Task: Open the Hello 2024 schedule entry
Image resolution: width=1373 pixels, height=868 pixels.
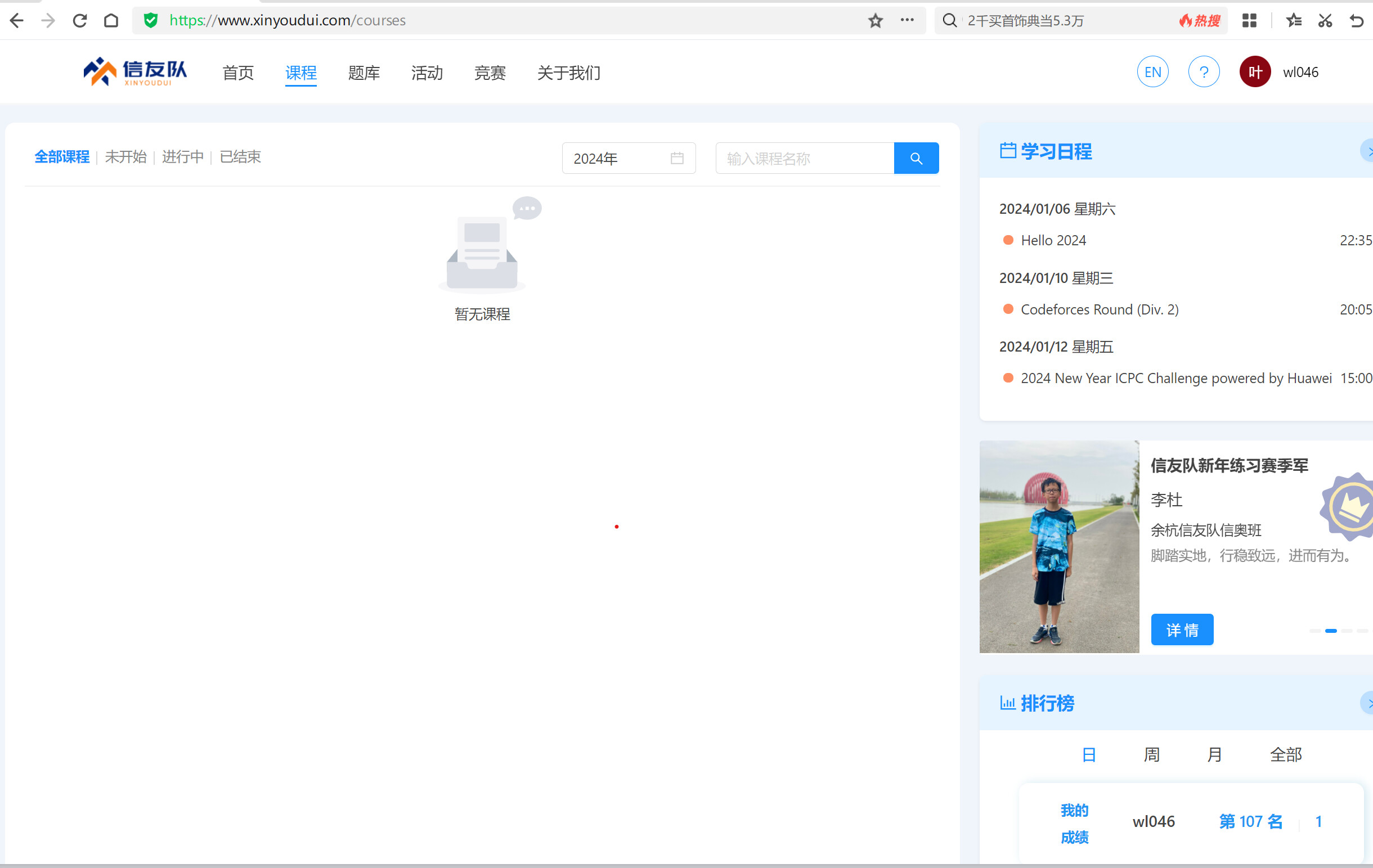Action: coord(1053,241)
